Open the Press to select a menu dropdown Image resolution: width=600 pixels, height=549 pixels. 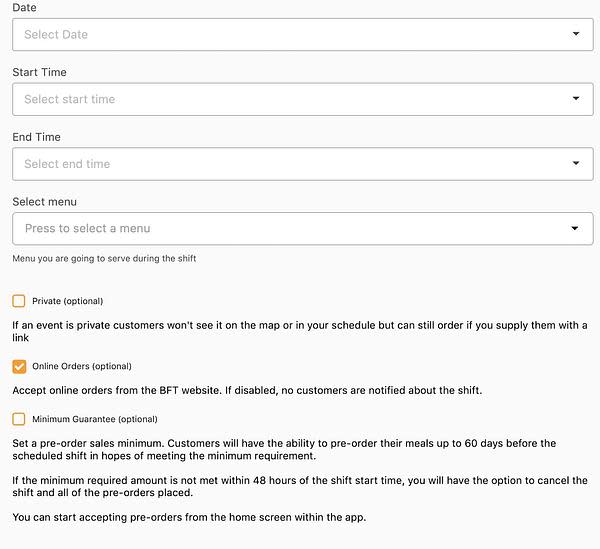point(303,228)
